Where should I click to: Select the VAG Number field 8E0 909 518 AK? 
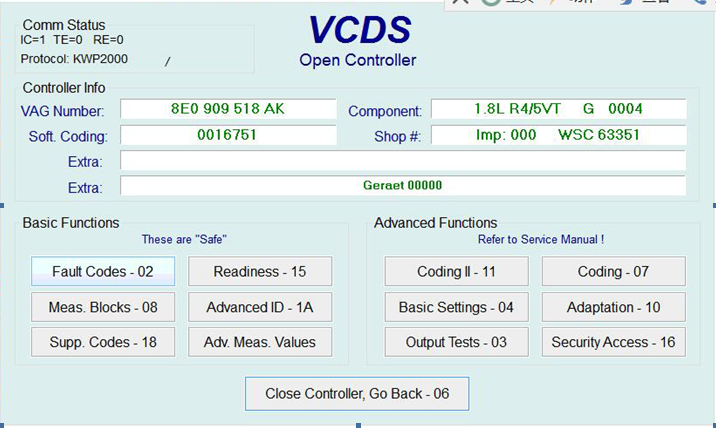click(x=228, y=109)
